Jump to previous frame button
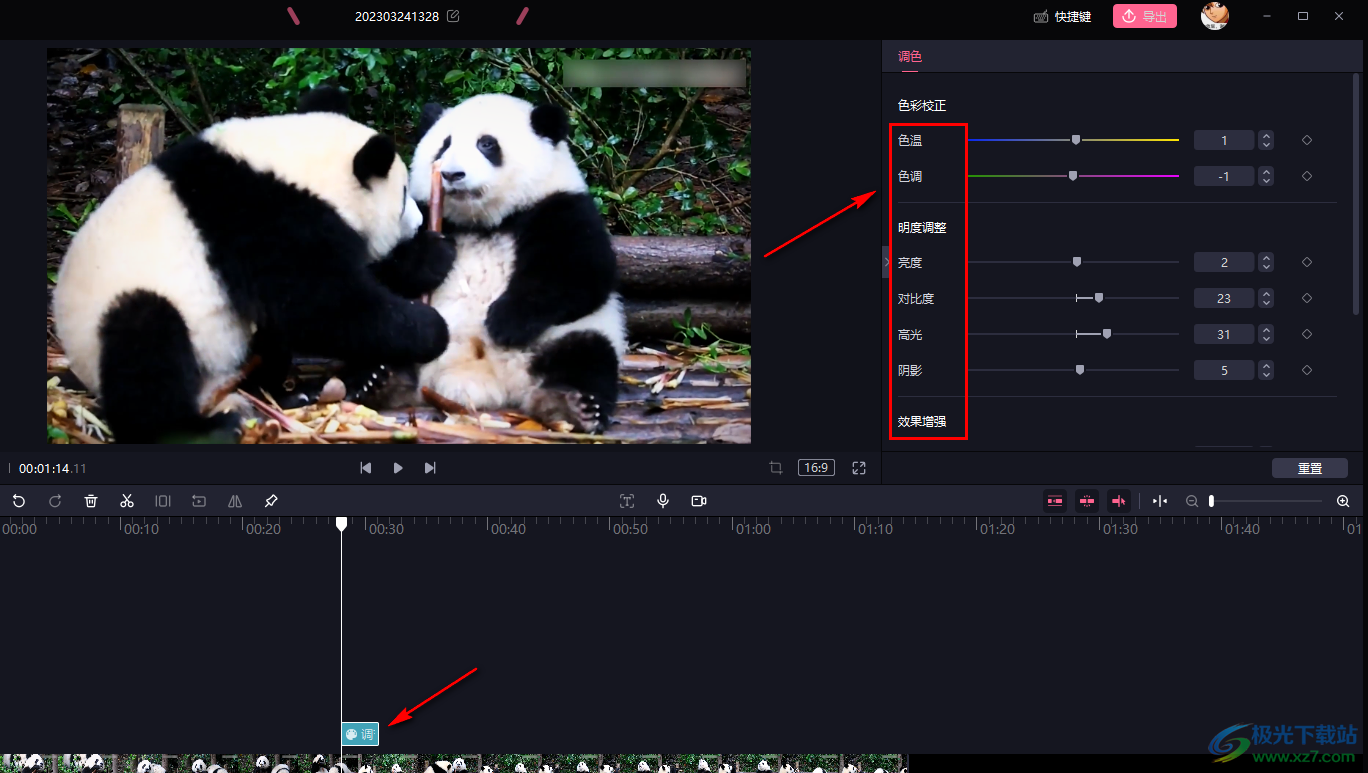Screen dimensions: 1368x773 [366, 468]
